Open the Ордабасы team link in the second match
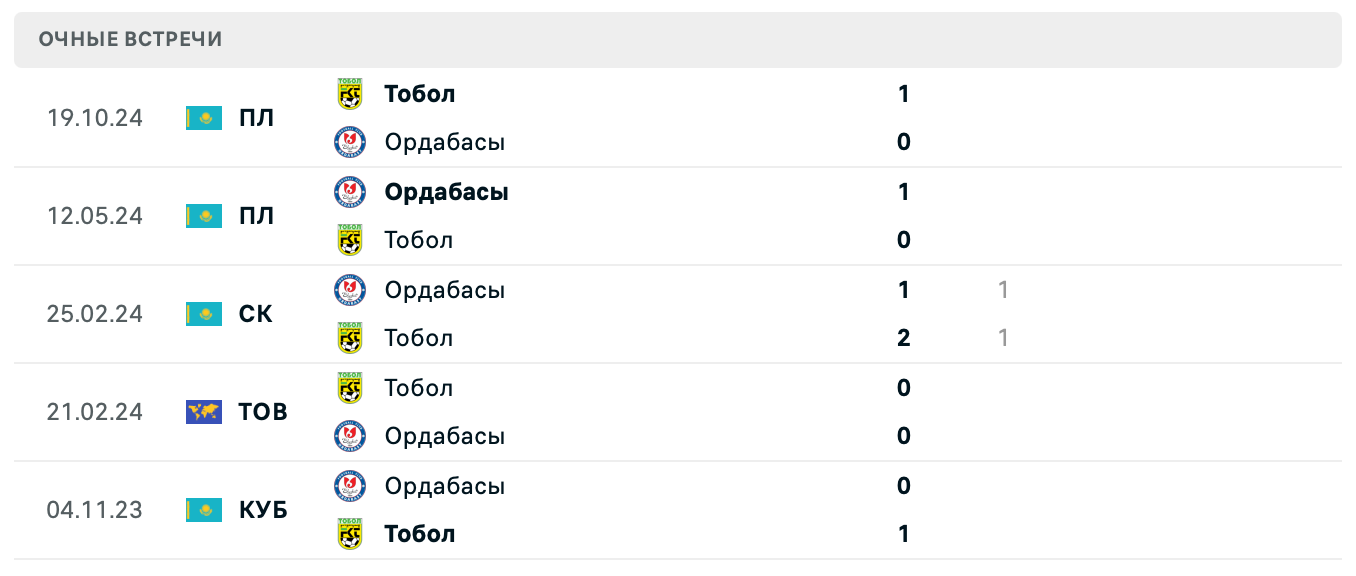This screenshot has height=576, width=1356. click(447, 191)
